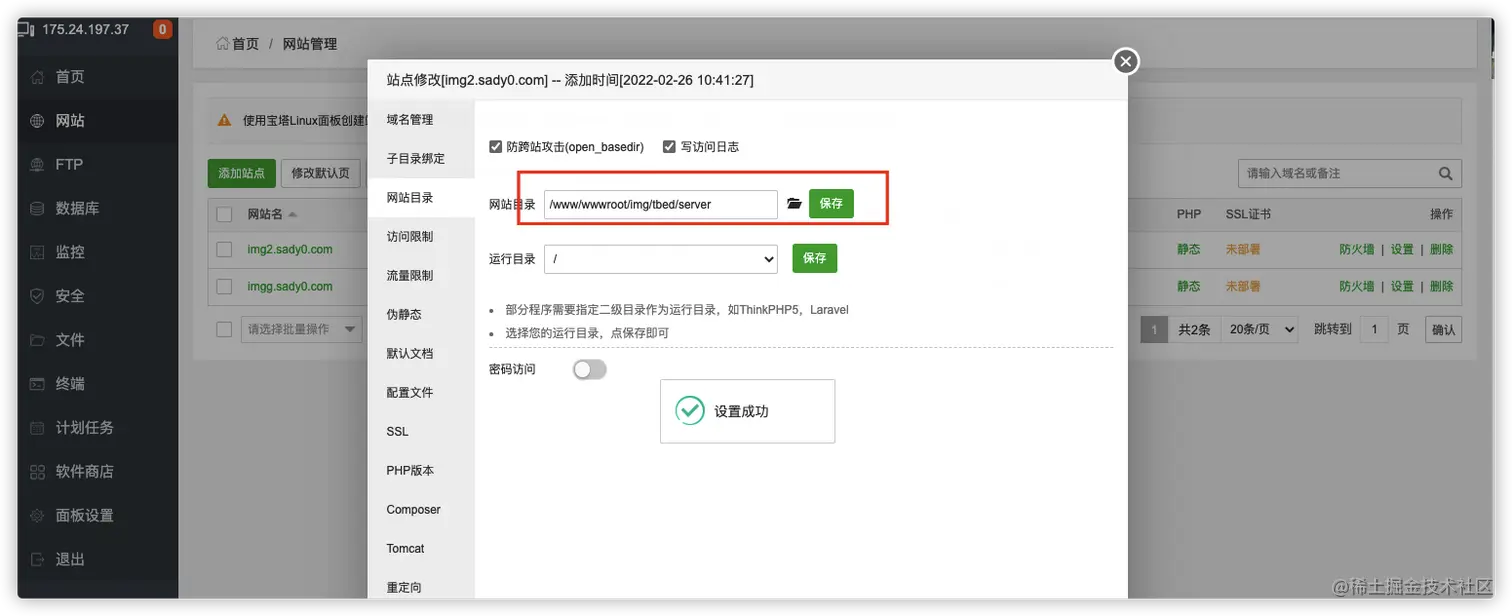Open the img2.sady0.com site link
The height and width of the screenshot is (616, 1512).
[x=290, y=250]
